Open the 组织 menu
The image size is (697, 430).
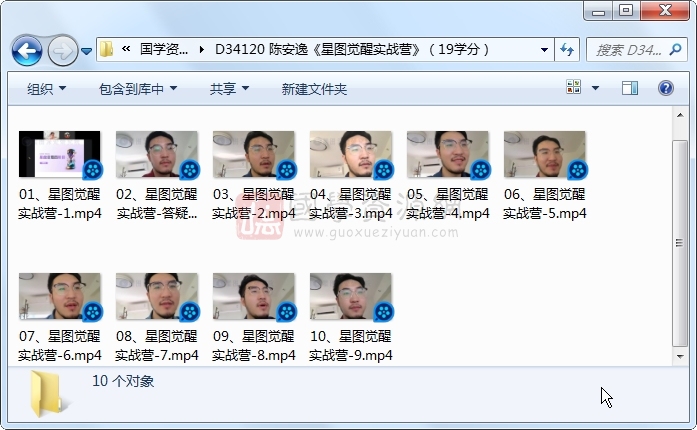(x=46, y=89)
